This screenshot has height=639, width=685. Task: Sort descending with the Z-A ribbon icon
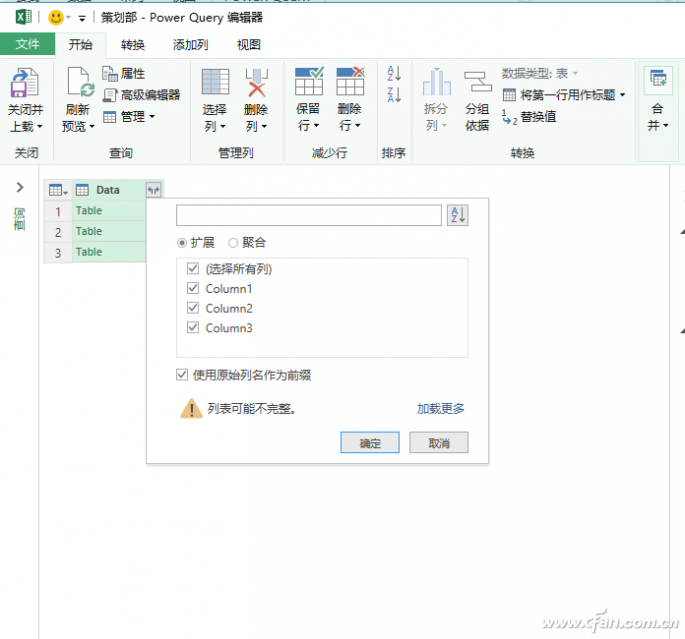click(x=394, y=94)
